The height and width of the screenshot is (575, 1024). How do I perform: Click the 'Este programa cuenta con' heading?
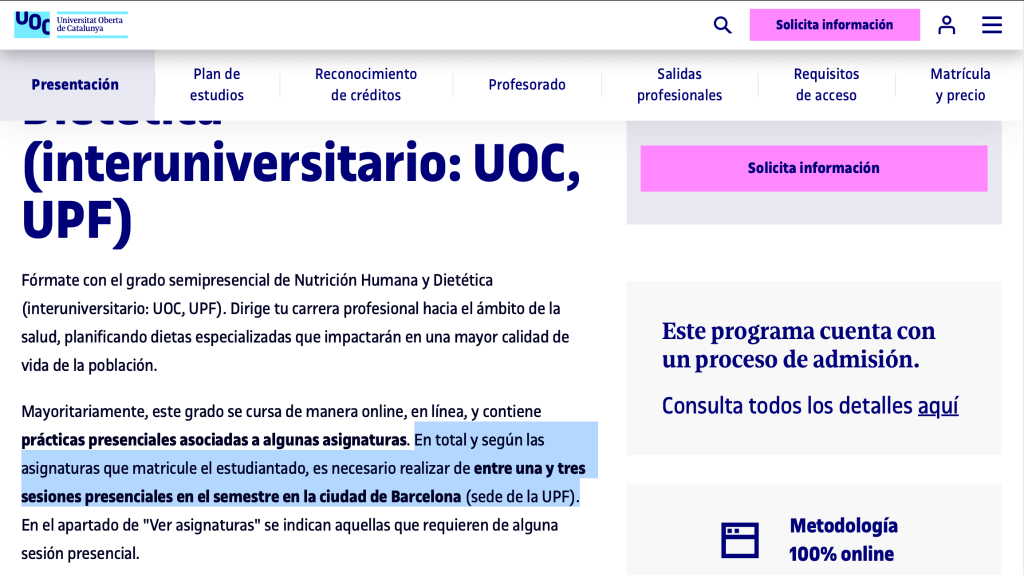click(x=798, y=331)
